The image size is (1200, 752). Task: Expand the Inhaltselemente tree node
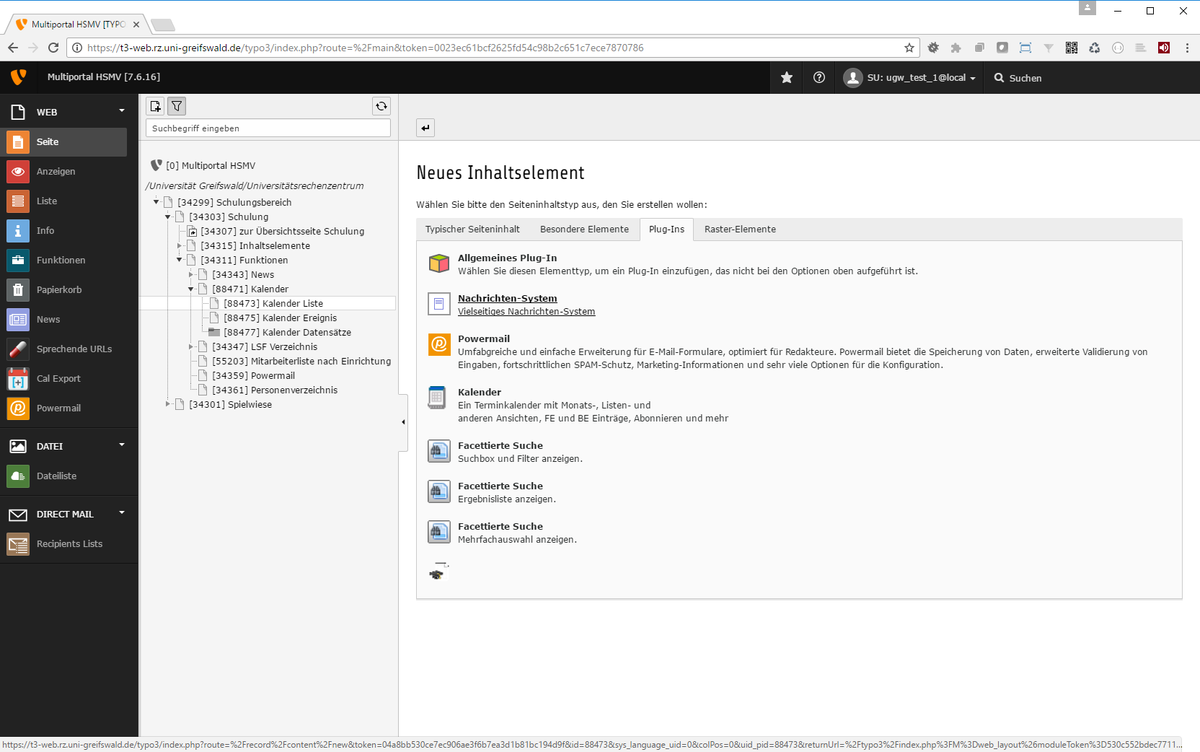click(x=179, y=246)
